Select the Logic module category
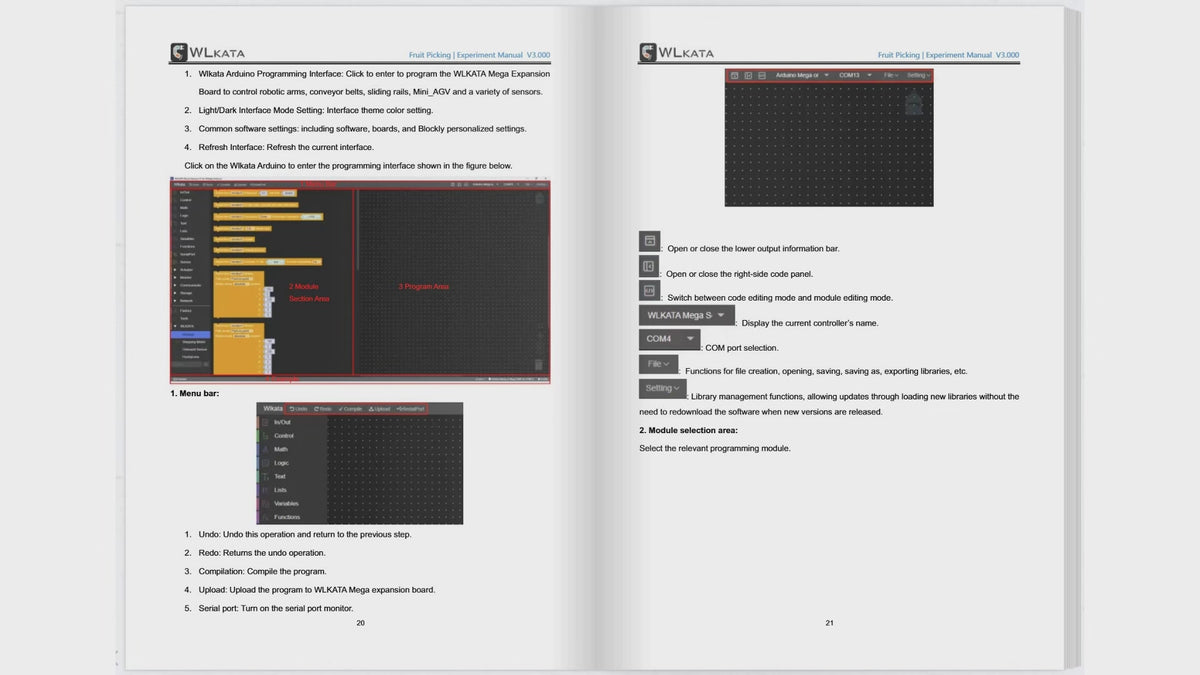This screenshot has width=1200, height=675. (x=282, y=463)
